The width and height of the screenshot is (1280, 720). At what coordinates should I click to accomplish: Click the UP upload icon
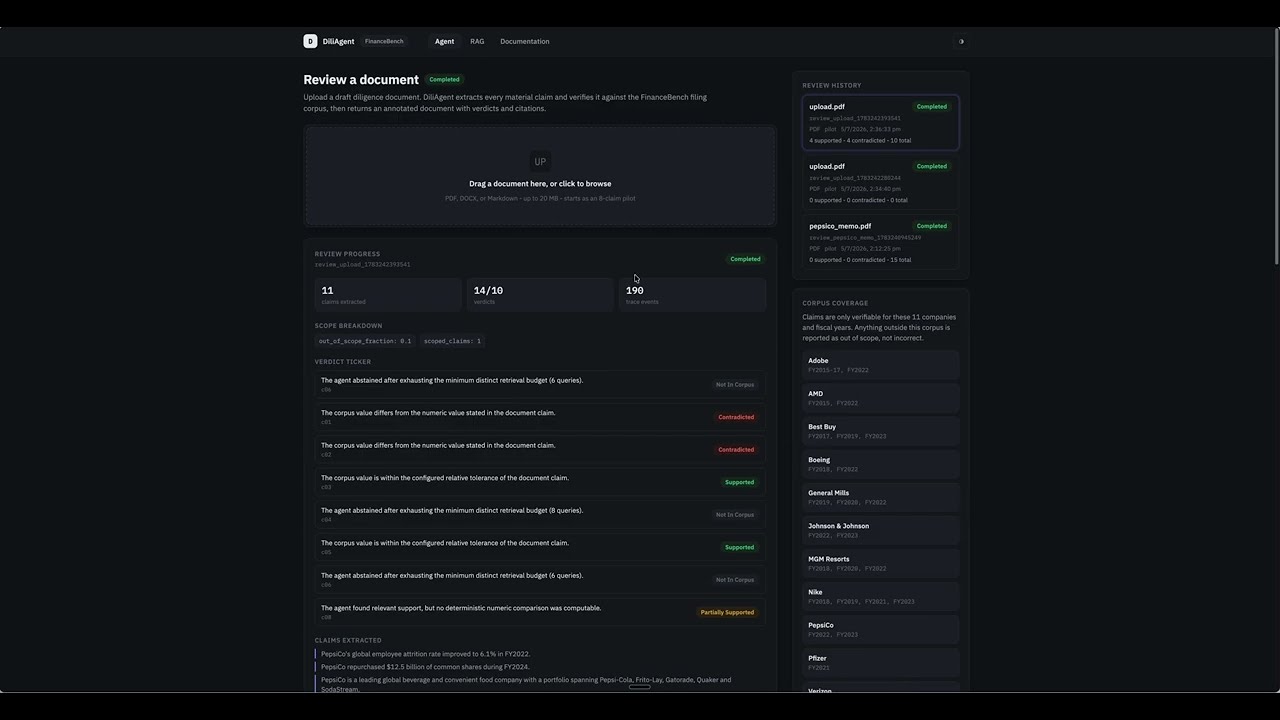pos(540,162)
